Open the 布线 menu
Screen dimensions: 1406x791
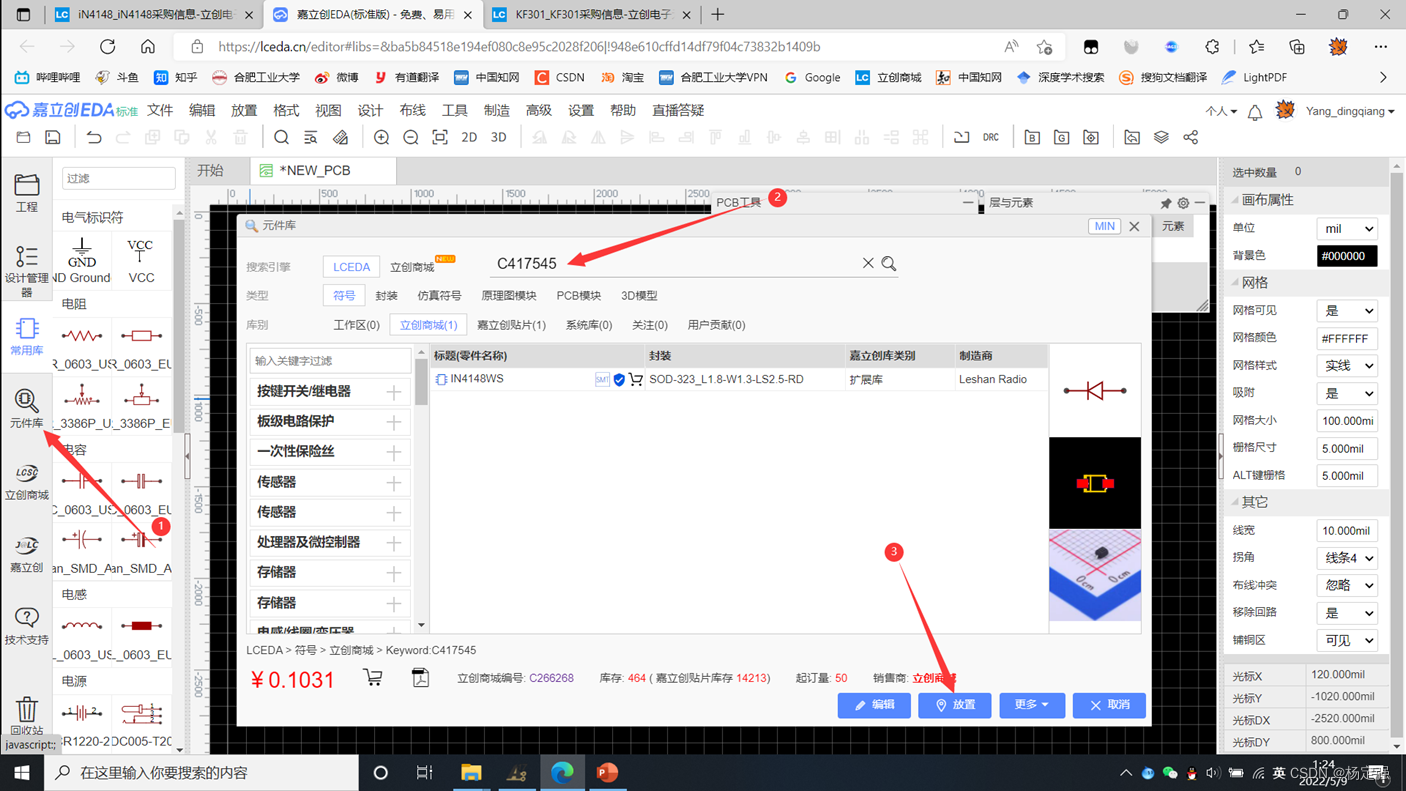point(412,111)
